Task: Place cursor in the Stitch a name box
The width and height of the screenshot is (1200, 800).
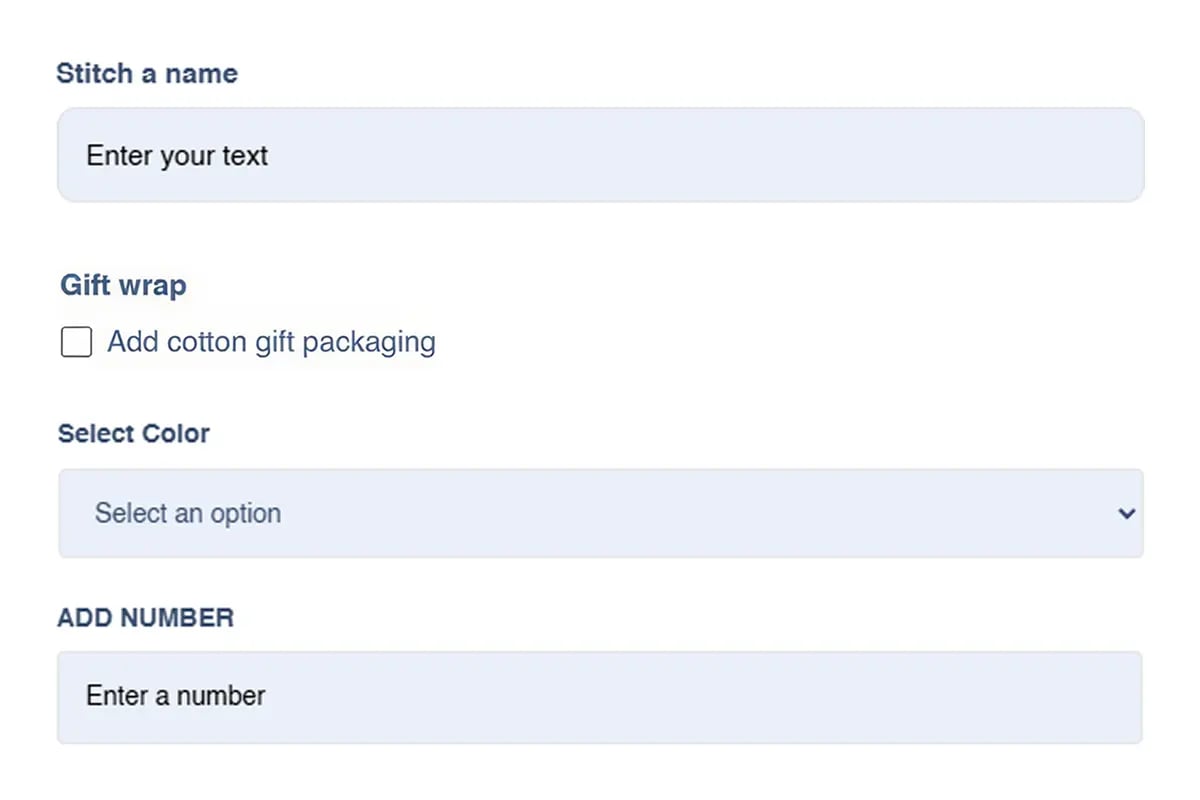Action: point(600,155)
